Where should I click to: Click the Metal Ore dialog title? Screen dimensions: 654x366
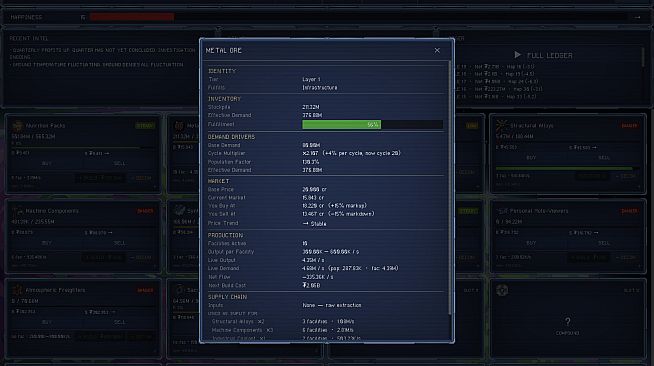coord(224,50)
